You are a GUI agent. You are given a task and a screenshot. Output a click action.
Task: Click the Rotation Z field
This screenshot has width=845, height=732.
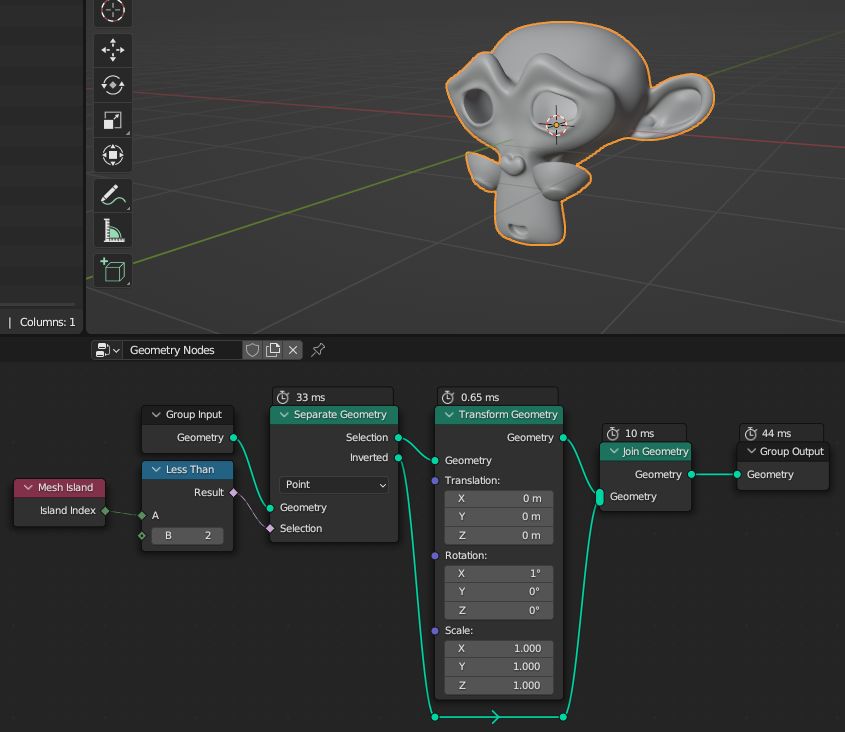point(499,610)
